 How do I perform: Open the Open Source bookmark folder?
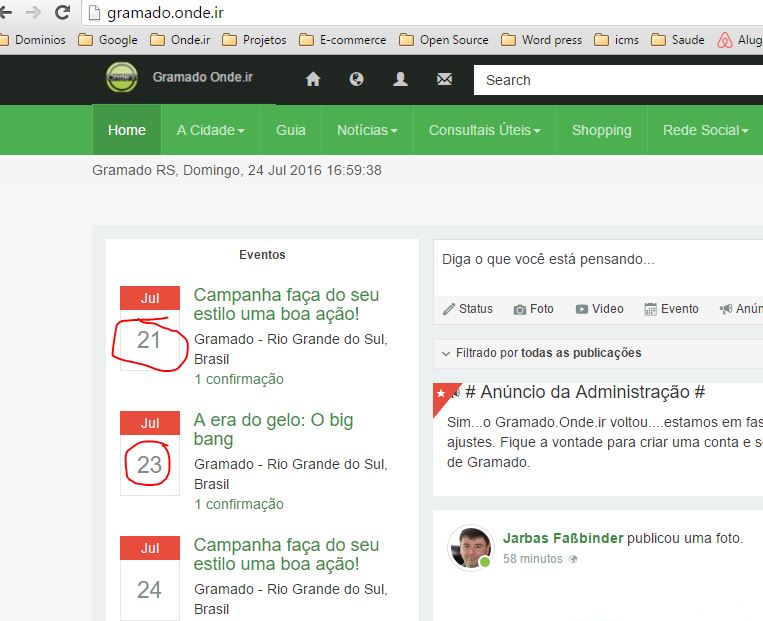(444, 40)
